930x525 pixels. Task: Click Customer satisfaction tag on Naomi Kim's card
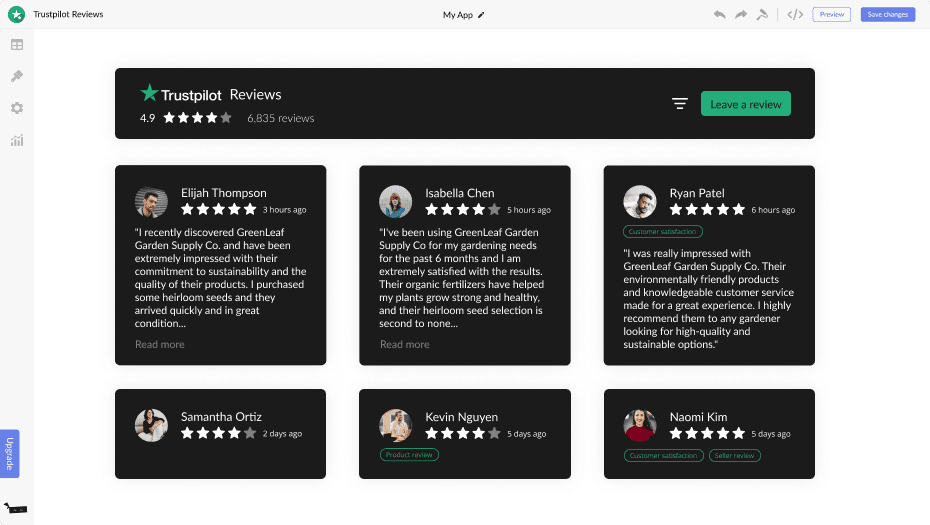pyautogui.click(x=663, y=456)
